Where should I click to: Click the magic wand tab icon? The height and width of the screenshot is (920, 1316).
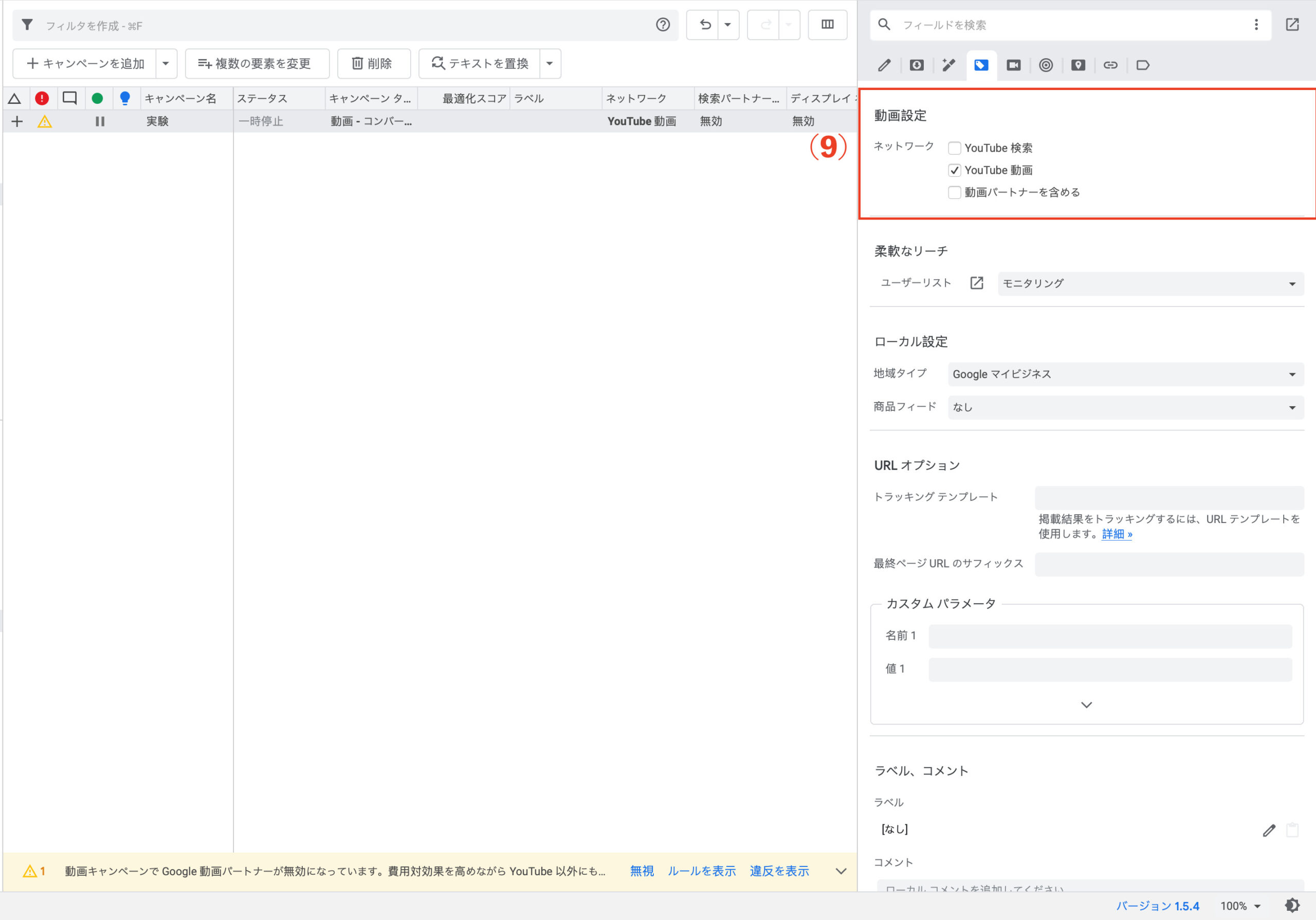tap(948, 65)
